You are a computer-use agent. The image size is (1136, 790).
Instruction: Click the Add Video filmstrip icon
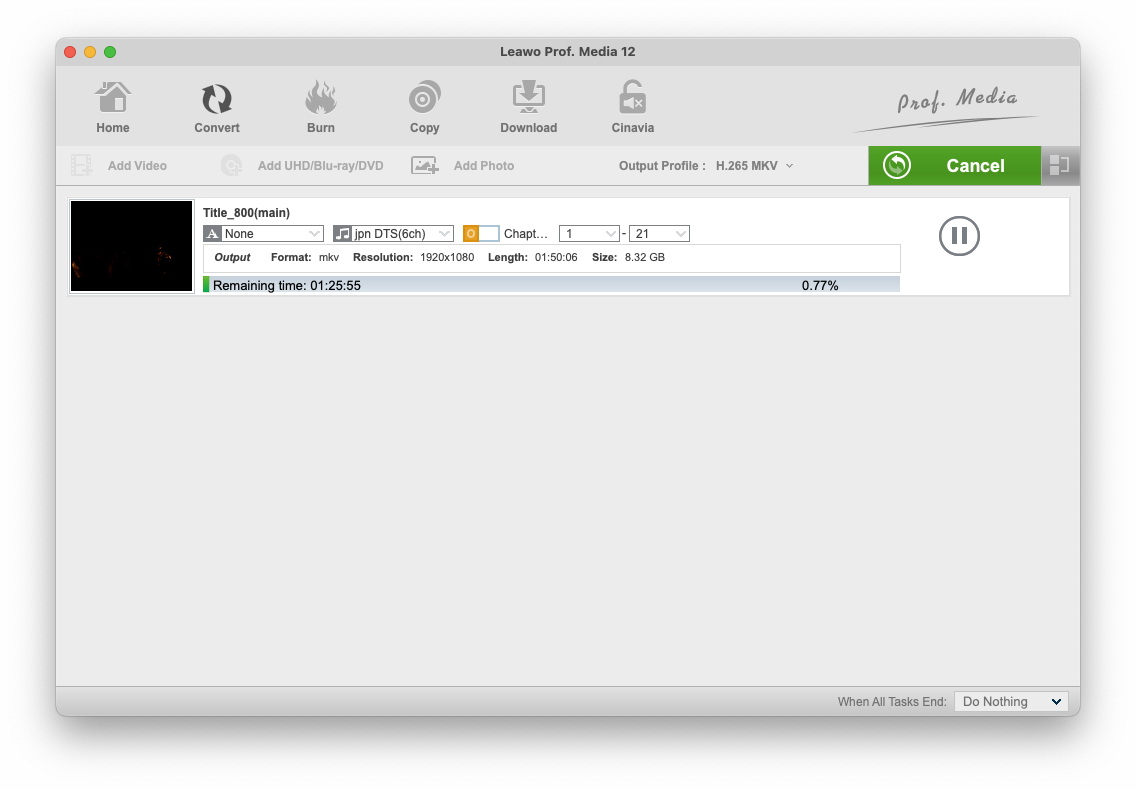tap(81, 165)
